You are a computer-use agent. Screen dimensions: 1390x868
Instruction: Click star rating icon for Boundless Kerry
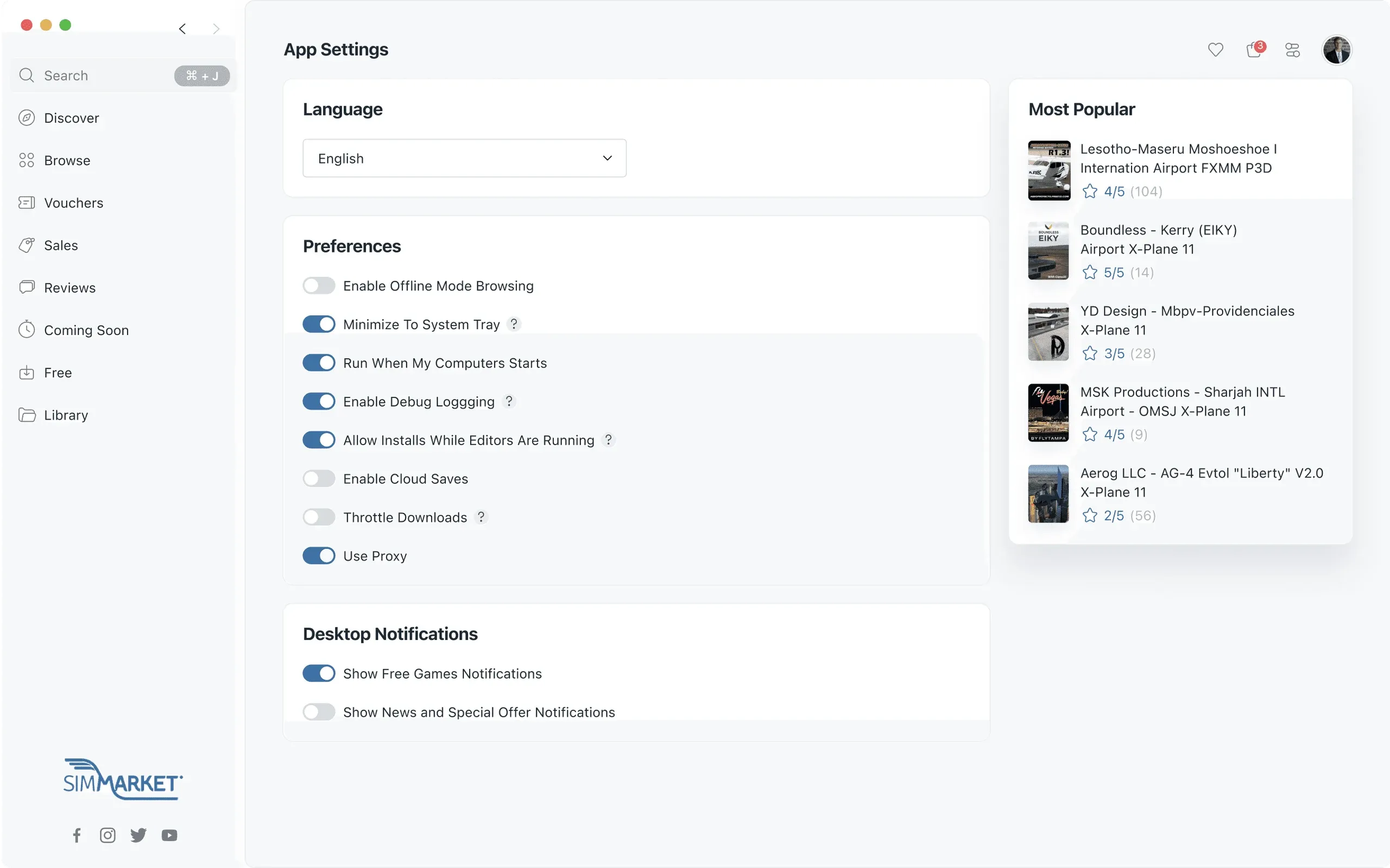[1089, 272]
